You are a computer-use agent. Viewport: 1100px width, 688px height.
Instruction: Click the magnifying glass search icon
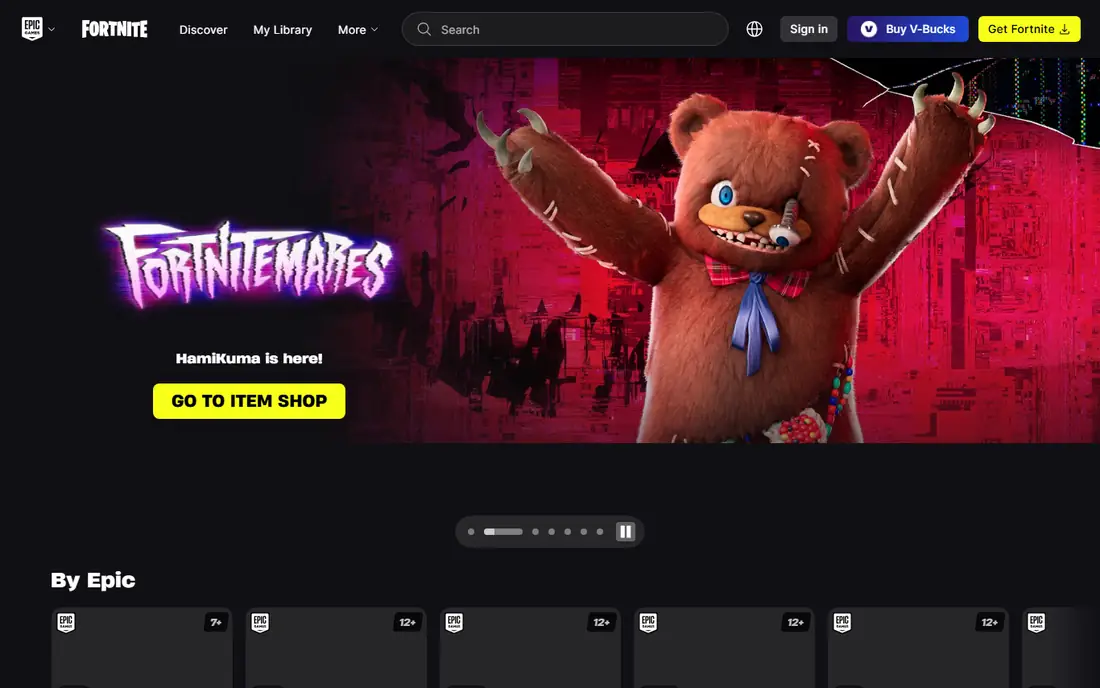424,29
